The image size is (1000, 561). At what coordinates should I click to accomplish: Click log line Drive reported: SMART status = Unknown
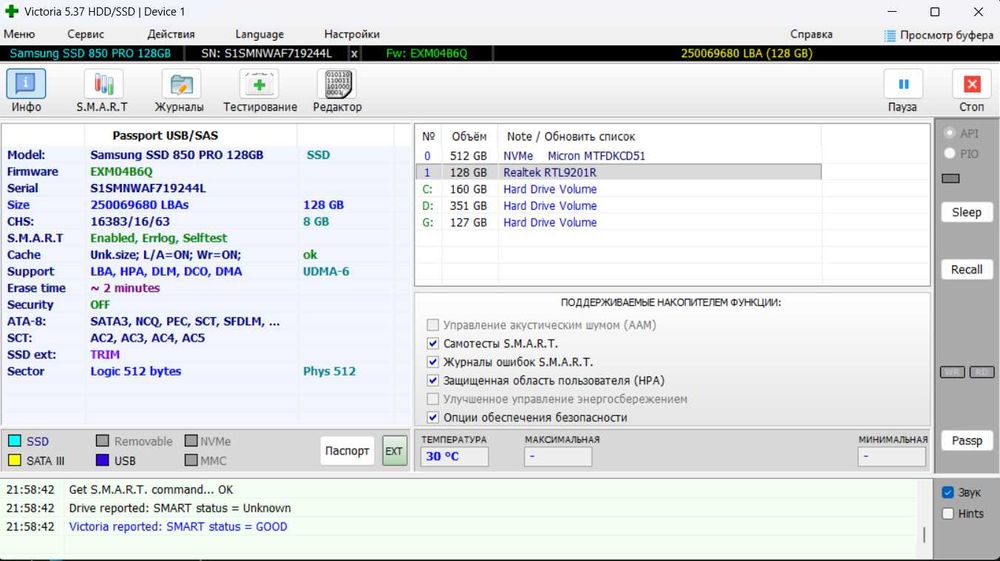click(180, 508)
